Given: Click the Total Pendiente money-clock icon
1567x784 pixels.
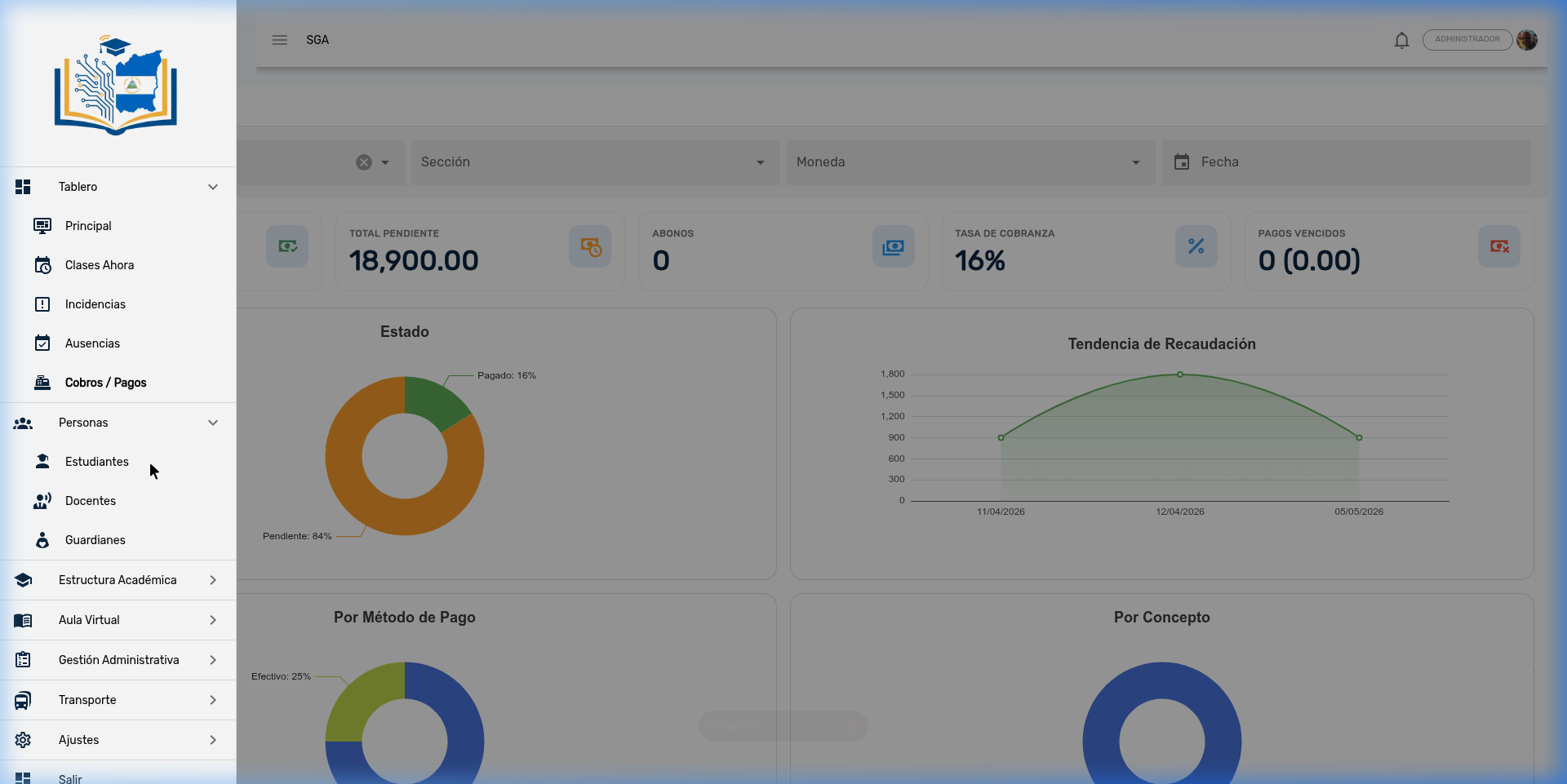Looking at the screenshot, I should [590, 246].
